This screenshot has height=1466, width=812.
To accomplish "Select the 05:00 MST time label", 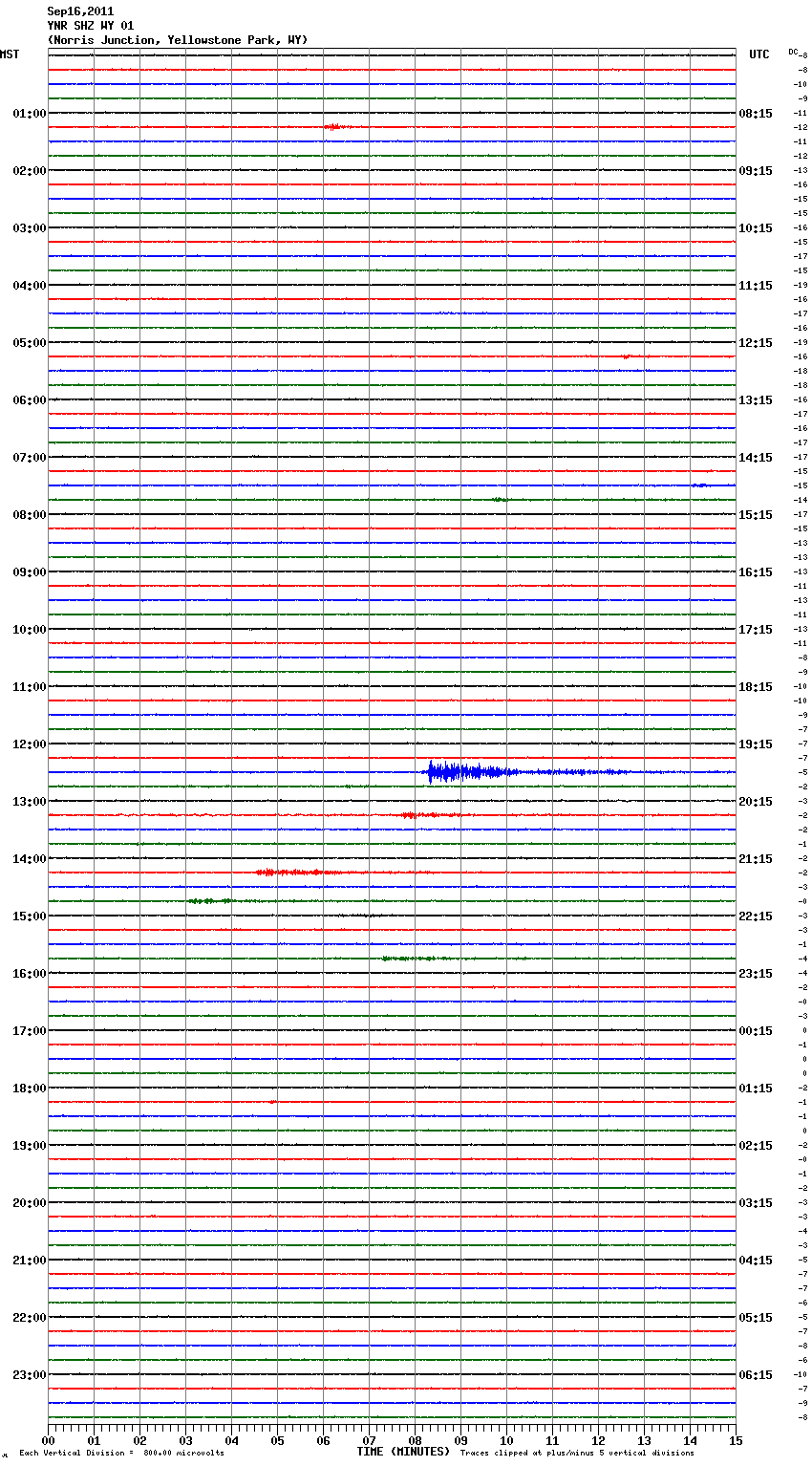I will tap(30, 342).
